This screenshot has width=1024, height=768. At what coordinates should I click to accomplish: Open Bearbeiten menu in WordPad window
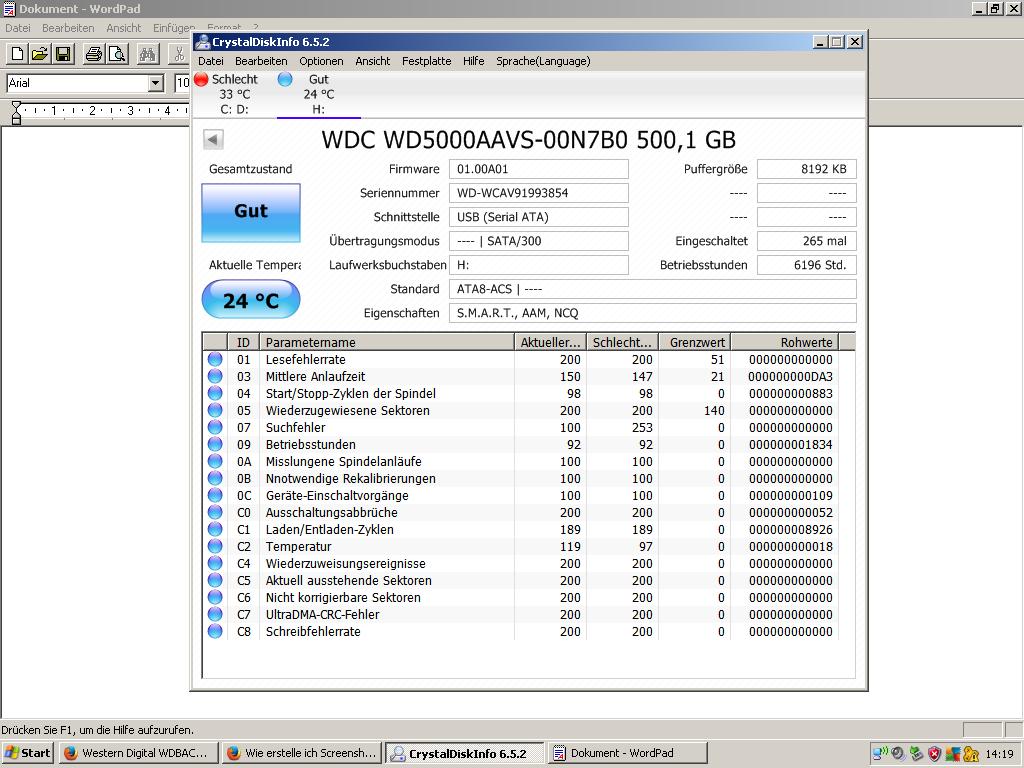tap(68, 28)
